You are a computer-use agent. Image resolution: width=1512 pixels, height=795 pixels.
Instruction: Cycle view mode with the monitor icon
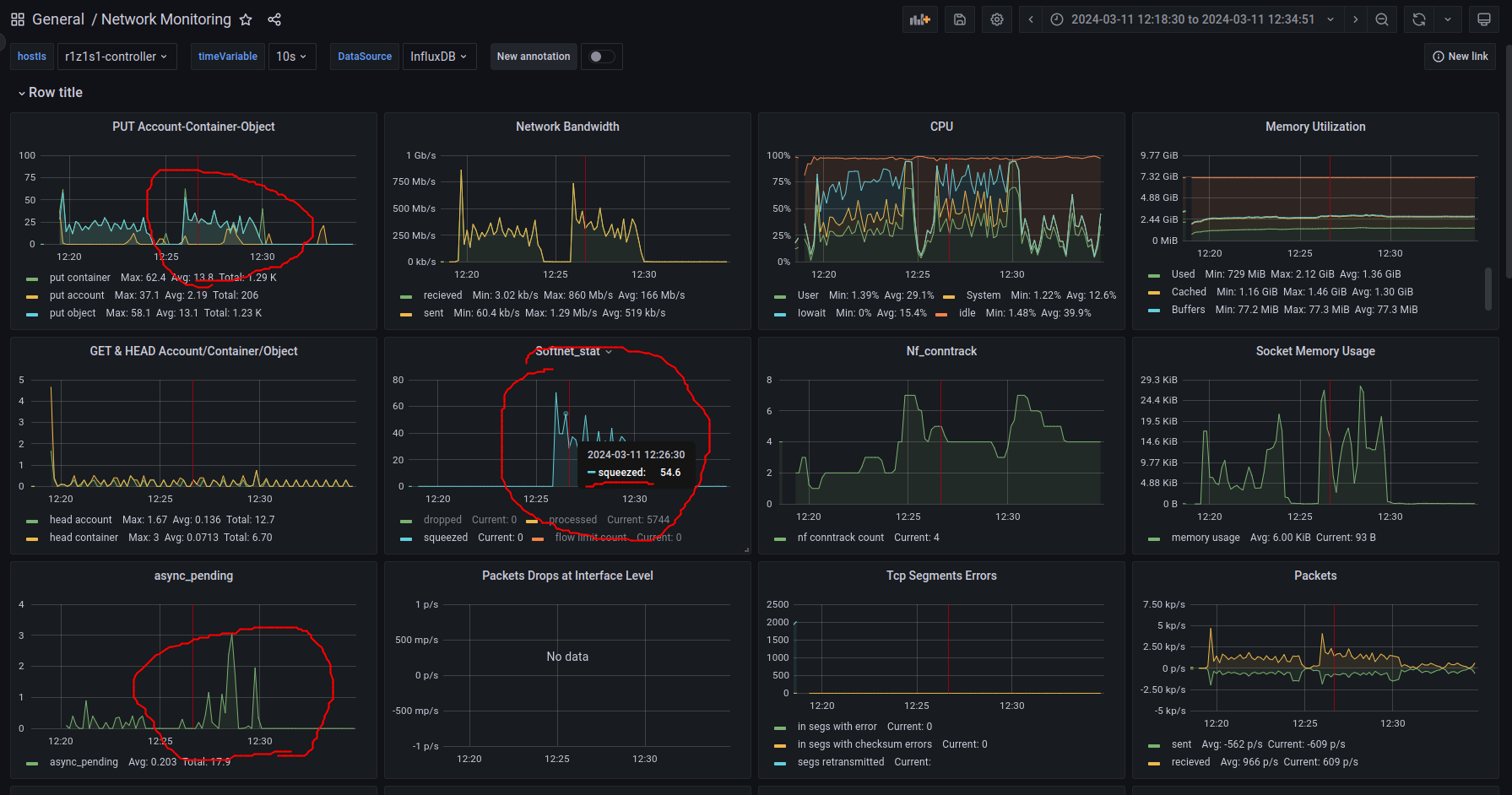pyautogui.click(x=1483, y=19)
